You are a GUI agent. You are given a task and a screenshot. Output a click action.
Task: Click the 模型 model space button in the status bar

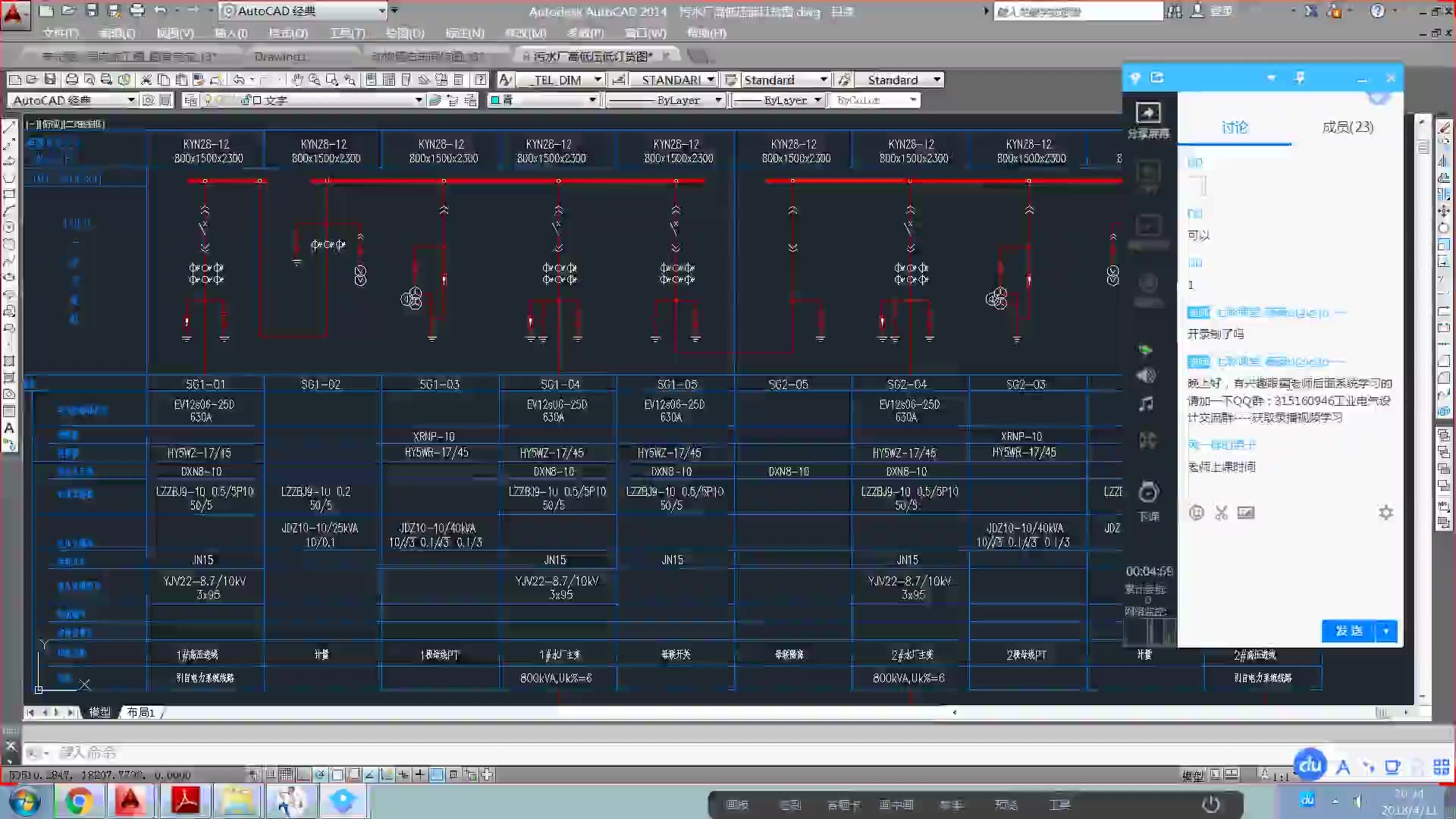point(1192,775)
